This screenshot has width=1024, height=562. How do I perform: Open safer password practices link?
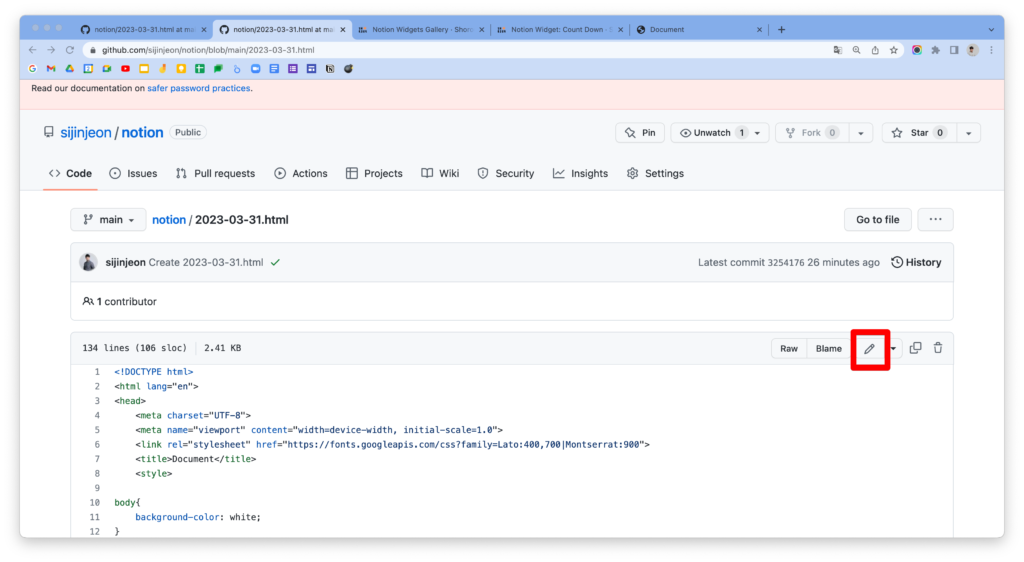(x=199, y=88)
